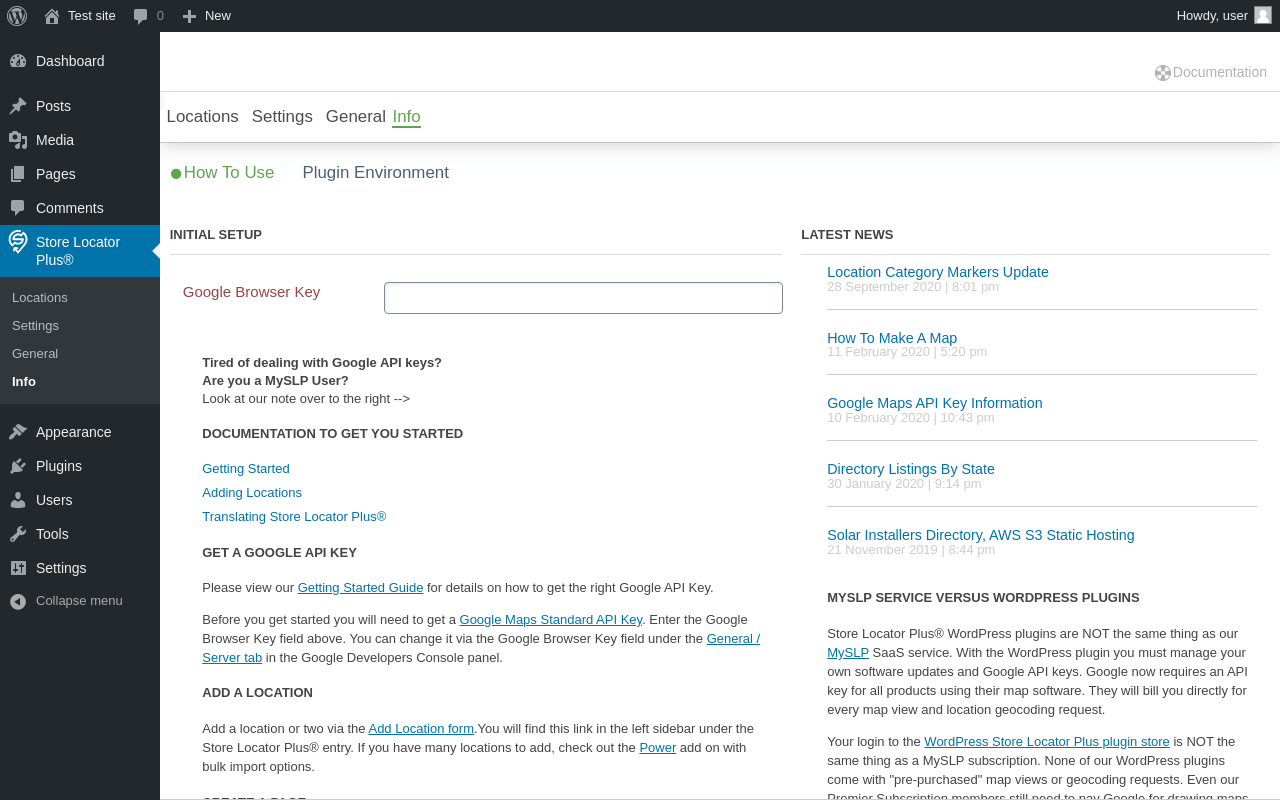The height and width of the screenshot is (800, 1280).
Task: Click the Dashboard gauge icon
Action: coord(18,61)
